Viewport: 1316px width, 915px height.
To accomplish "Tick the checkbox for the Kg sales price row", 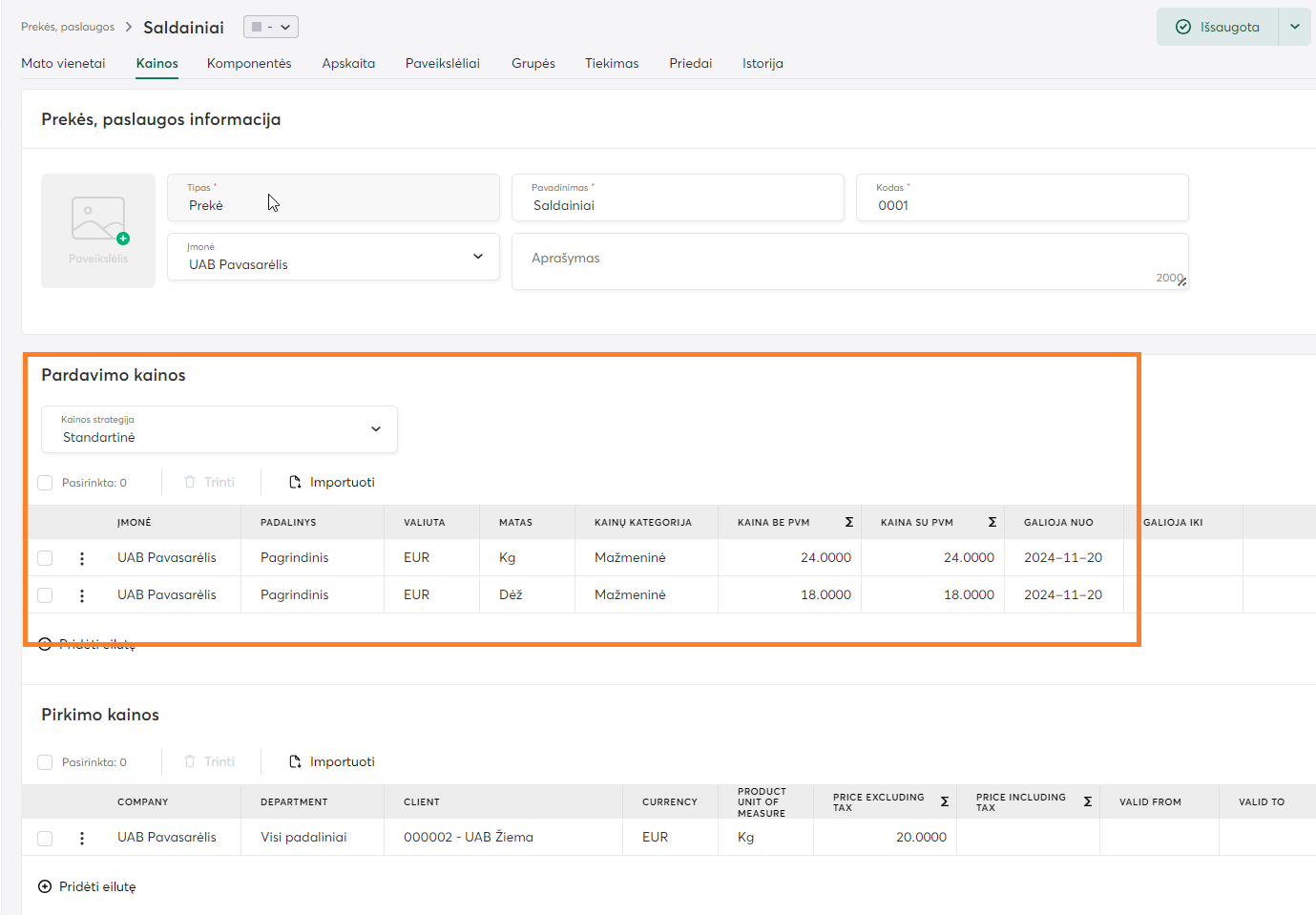I will click(45, 558).
